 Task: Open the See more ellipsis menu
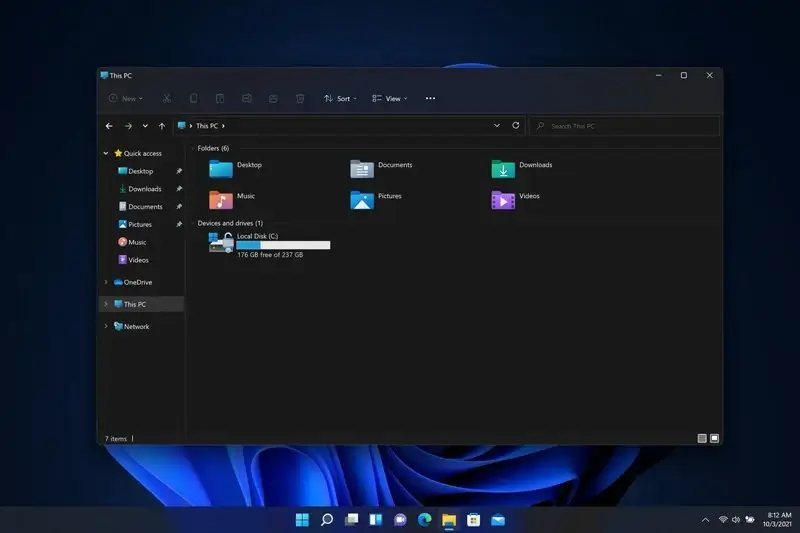click(x=430, y=98)
